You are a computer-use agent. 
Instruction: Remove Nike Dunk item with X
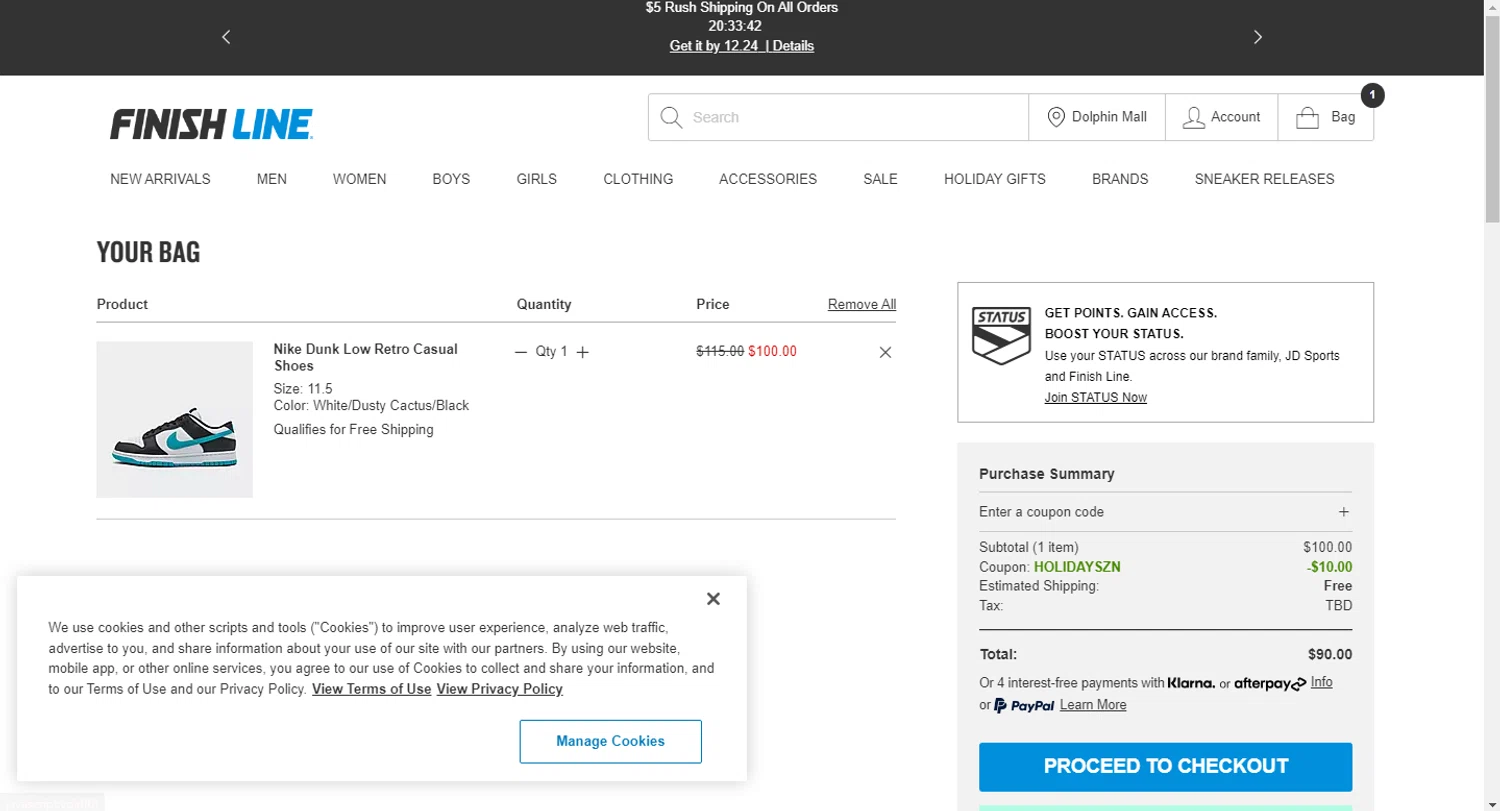click(885, 352)
